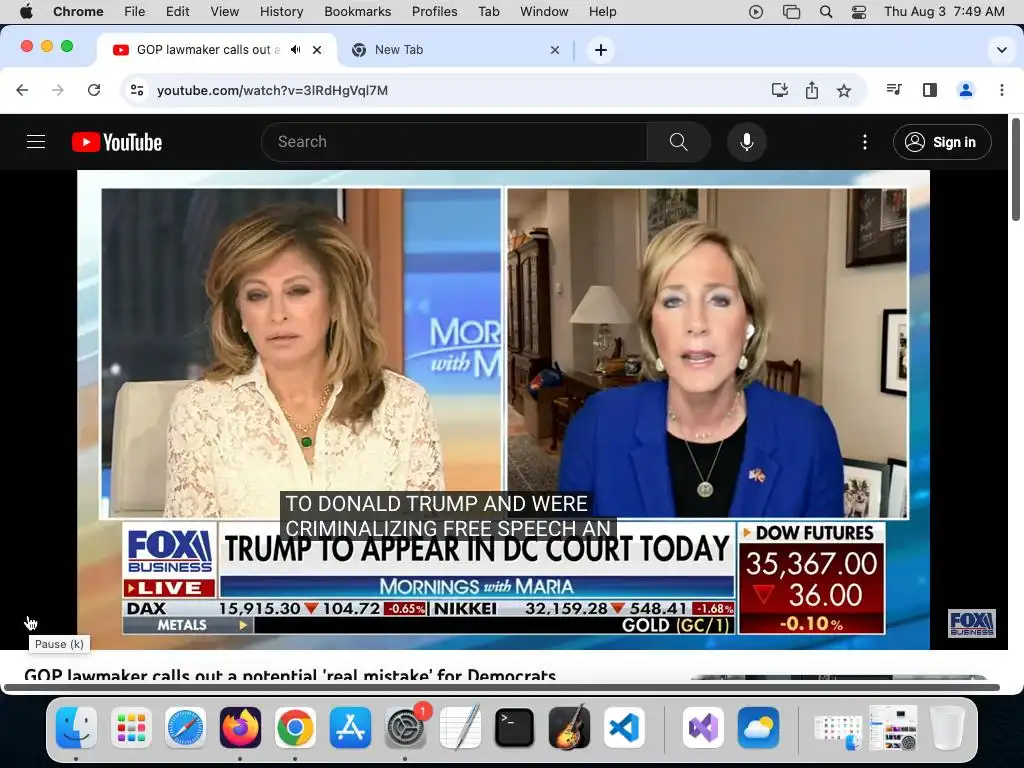The height and width of the screenshot is (768, 1024).
Task: Click the YouTube search magnifier button
Action: click(679, 142)
